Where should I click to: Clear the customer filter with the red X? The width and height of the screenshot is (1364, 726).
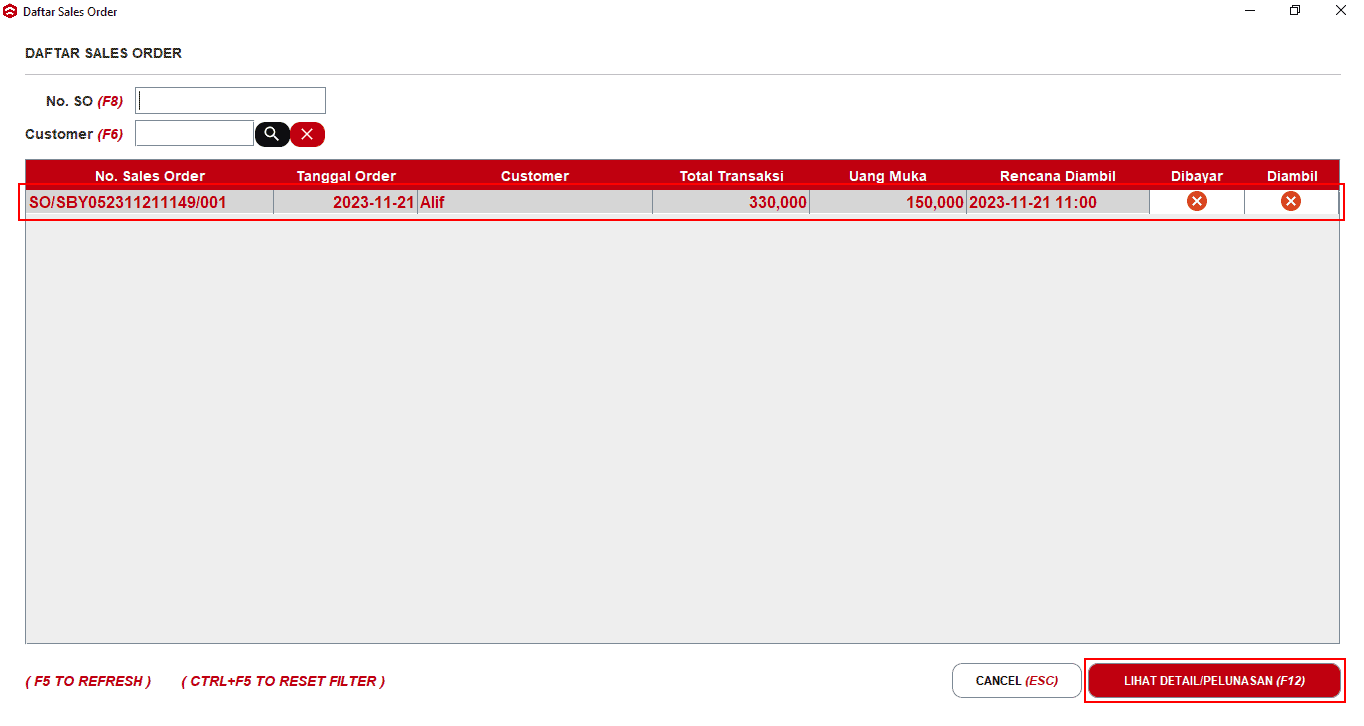(307, 134)
